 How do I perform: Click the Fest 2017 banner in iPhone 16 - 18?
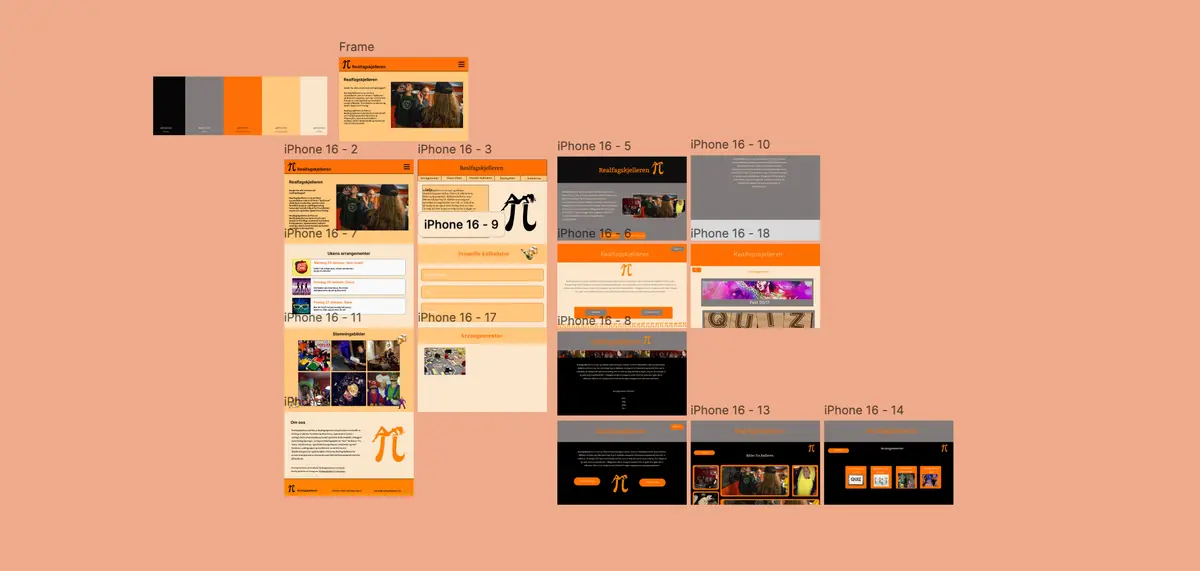click(x=756, y=291)
